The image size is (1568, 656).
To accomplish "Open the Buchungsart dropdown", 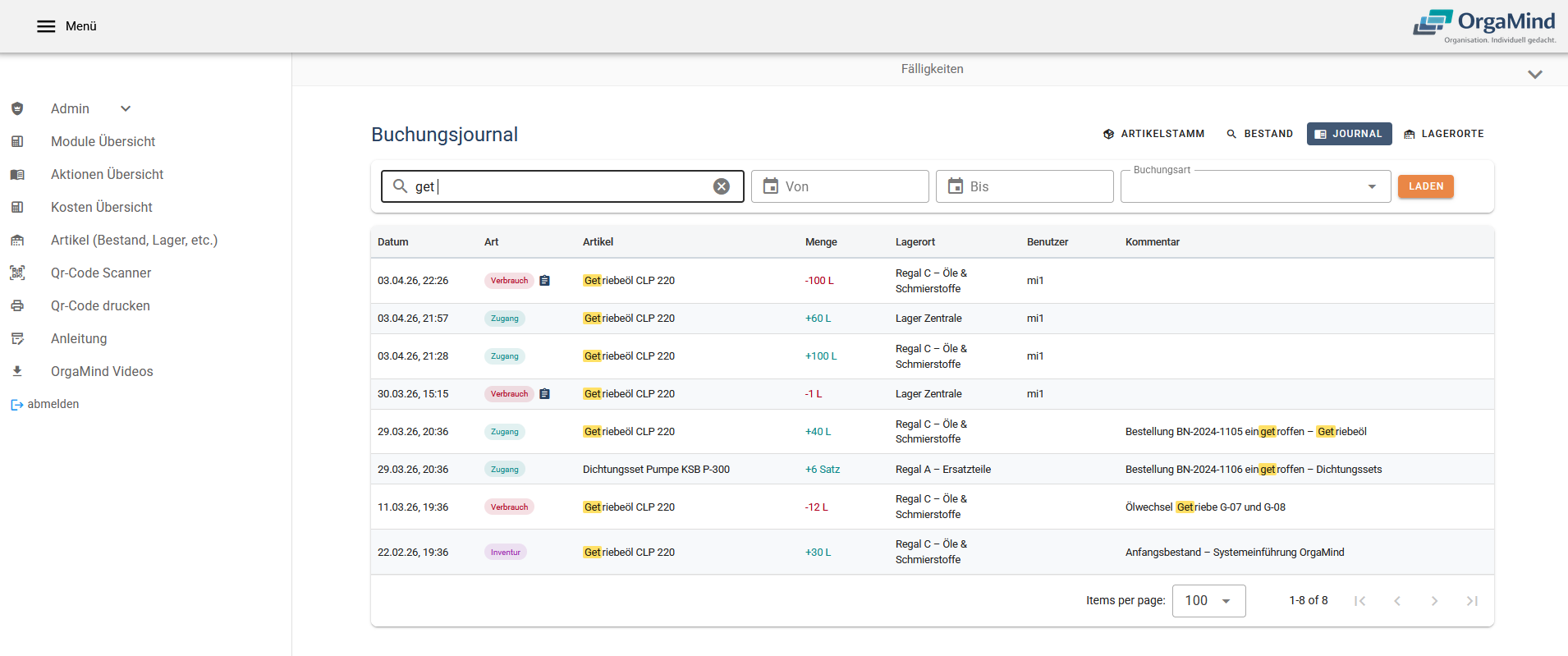I will point(1255,187).
